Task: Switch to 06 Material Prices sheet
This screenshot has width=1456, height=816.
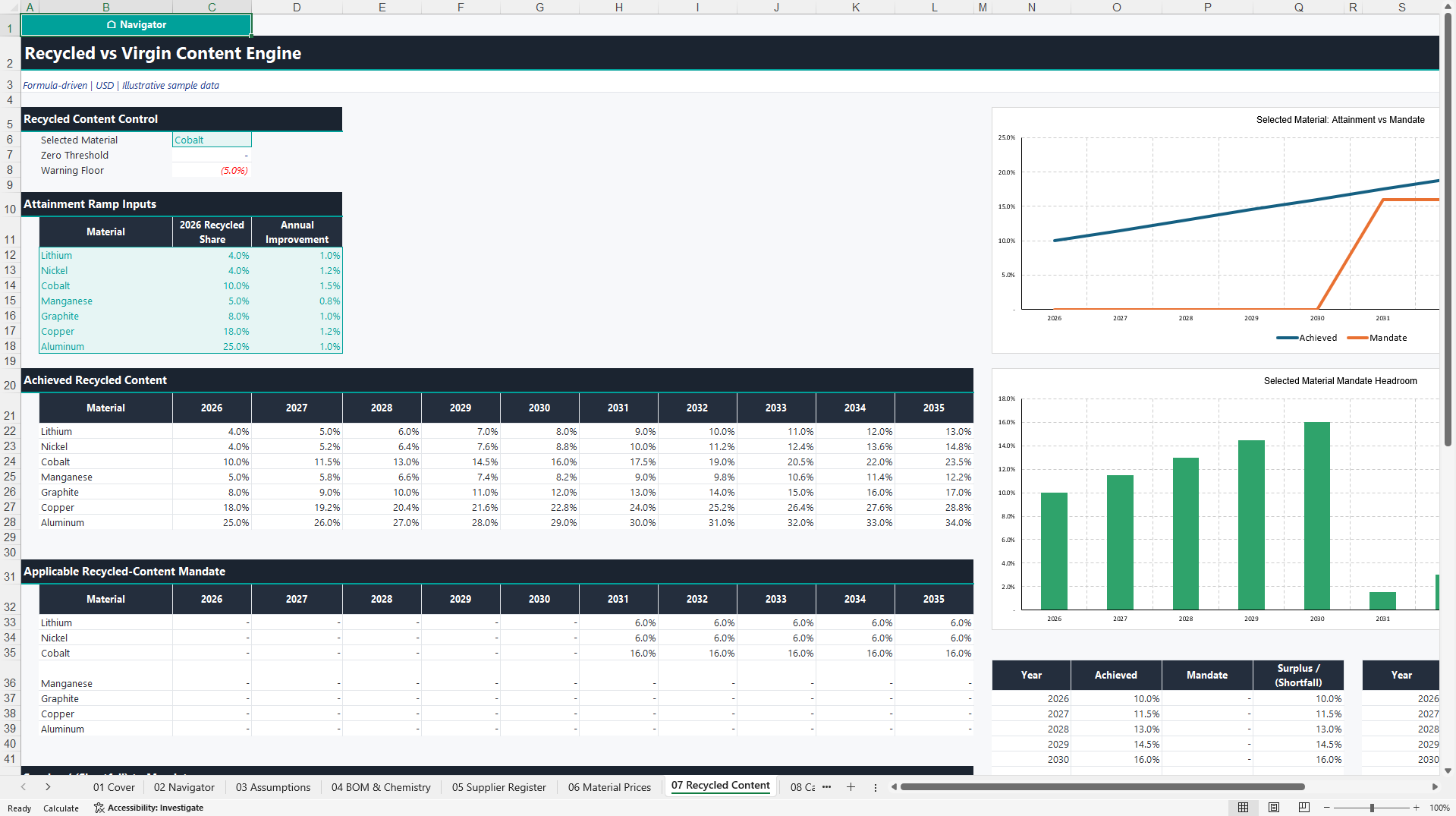Action: coord(610,787)
